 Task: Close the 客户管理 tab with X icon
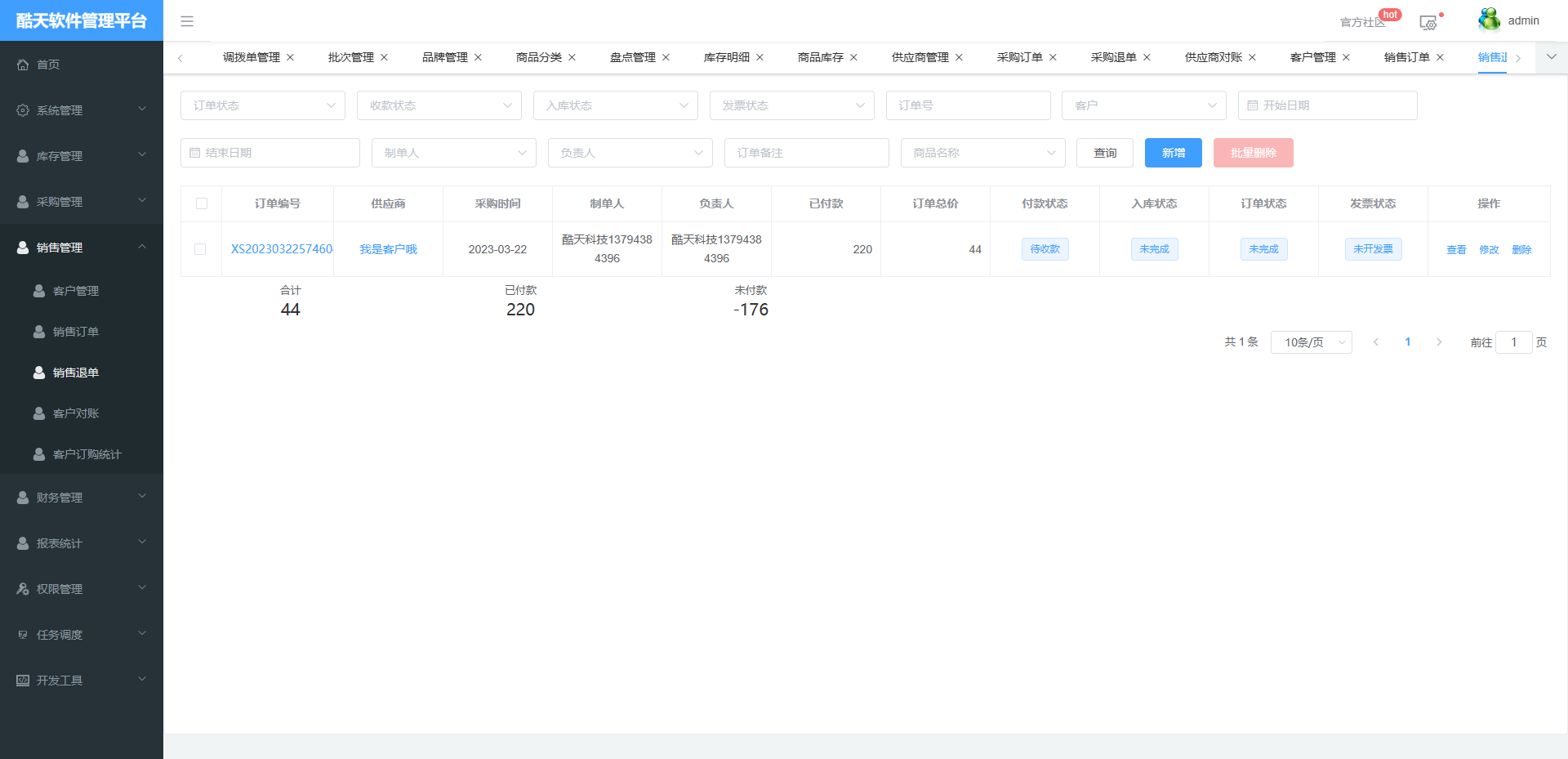click(x=1346, y=57)
